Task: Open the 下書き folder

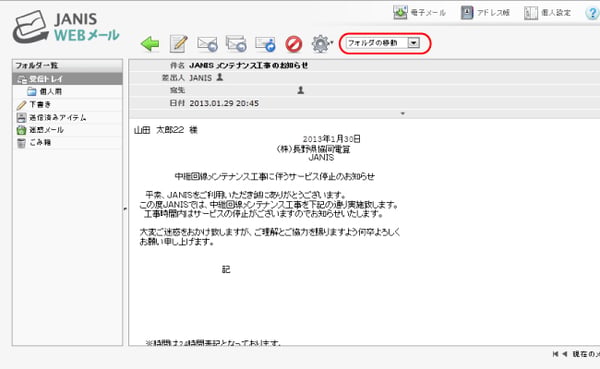Action: 34,104
